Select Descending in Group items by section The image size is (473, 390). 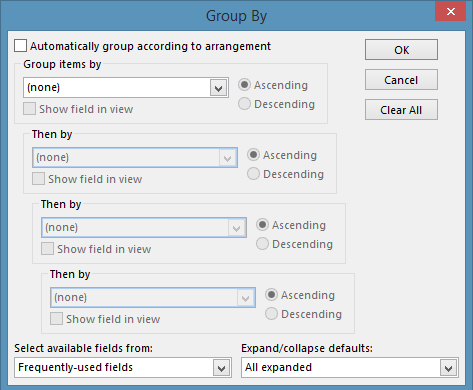(244, 104)
